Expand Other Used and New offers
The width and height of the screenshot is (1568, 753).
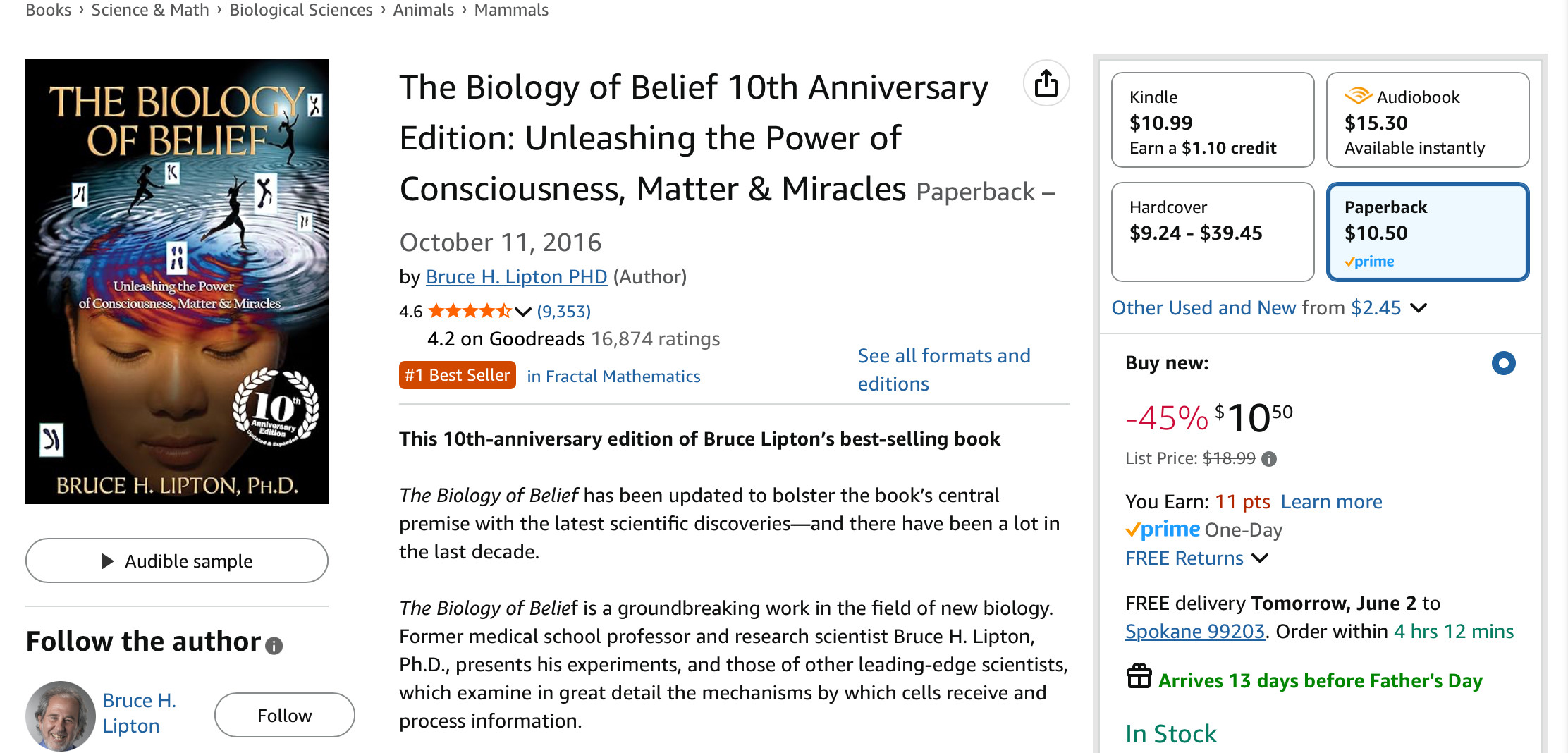pos(1419,308)
